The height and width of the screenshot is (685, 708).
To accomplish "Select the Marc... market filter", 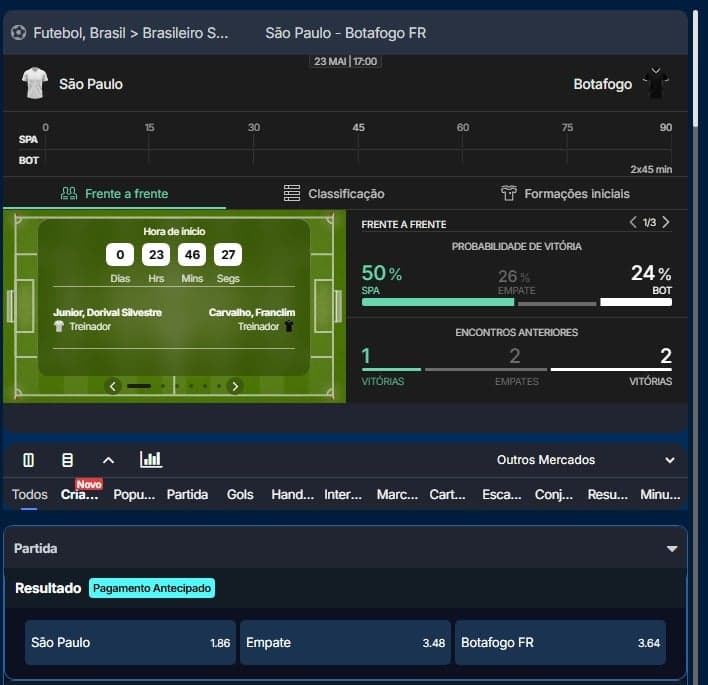I will click(x=397, y=494).
